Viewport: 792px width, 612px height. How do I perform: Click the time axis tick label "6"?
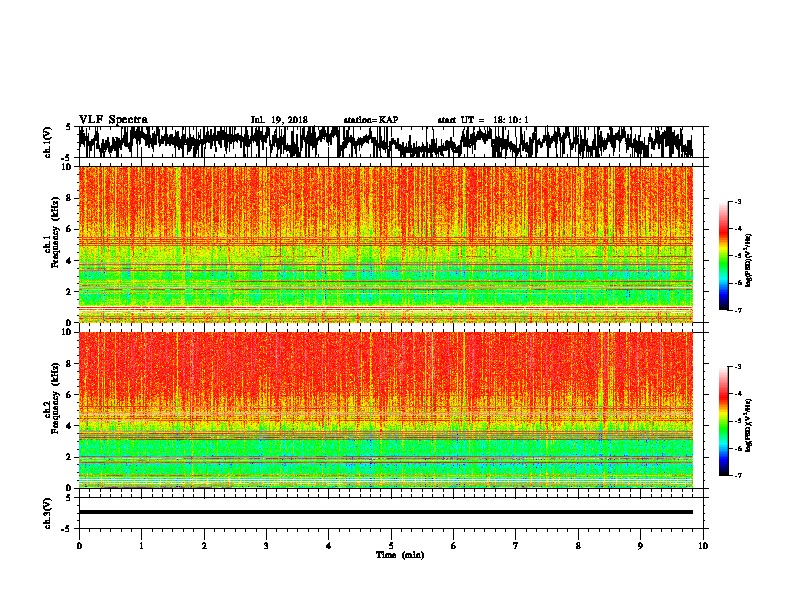(x=454, y=546)
